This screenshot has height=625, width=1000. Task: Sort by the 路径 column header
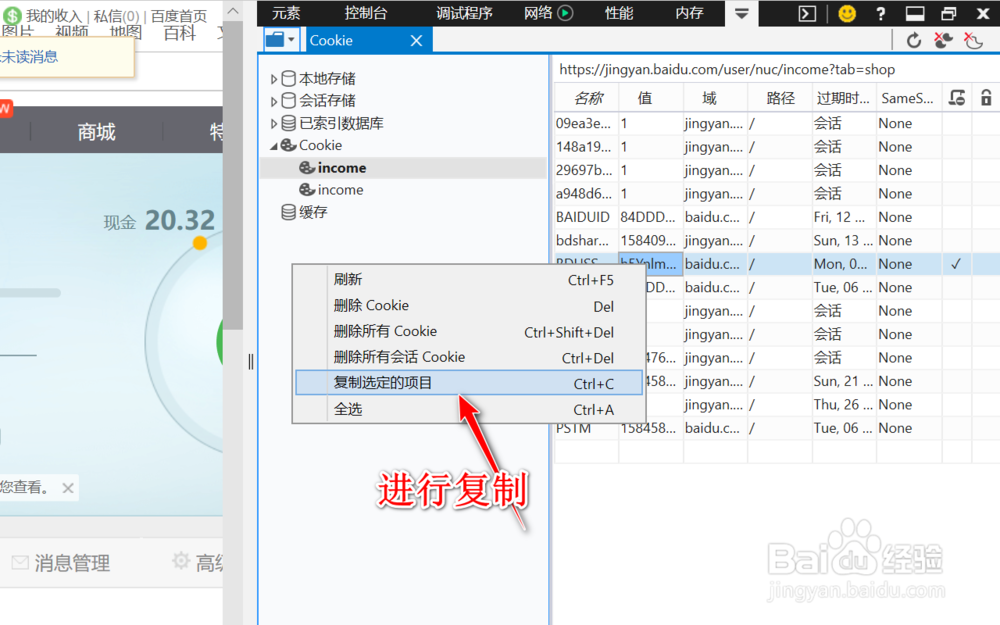coord(780,98)
